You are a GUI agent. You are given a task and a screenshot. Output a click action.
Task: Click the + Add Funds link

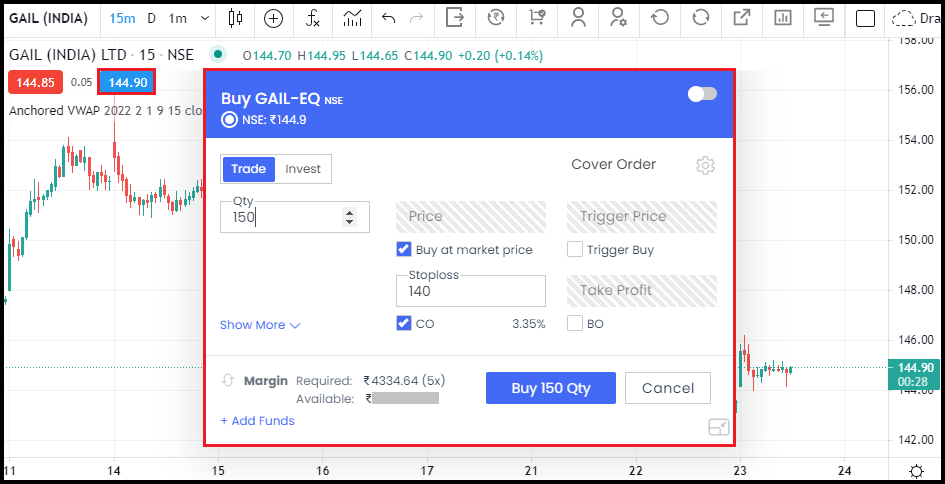pos(257,421)
